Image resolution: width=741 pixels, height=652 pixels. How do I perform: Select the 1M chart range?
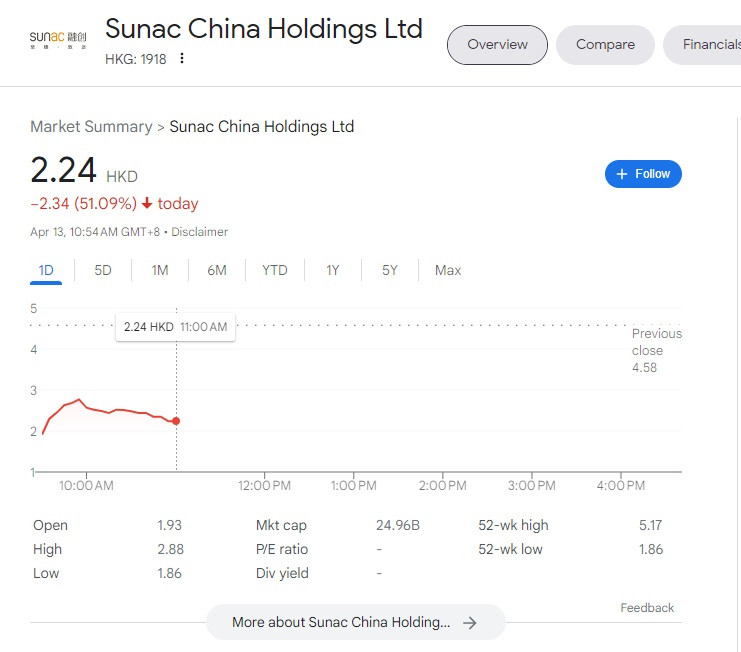coord(160,271)
